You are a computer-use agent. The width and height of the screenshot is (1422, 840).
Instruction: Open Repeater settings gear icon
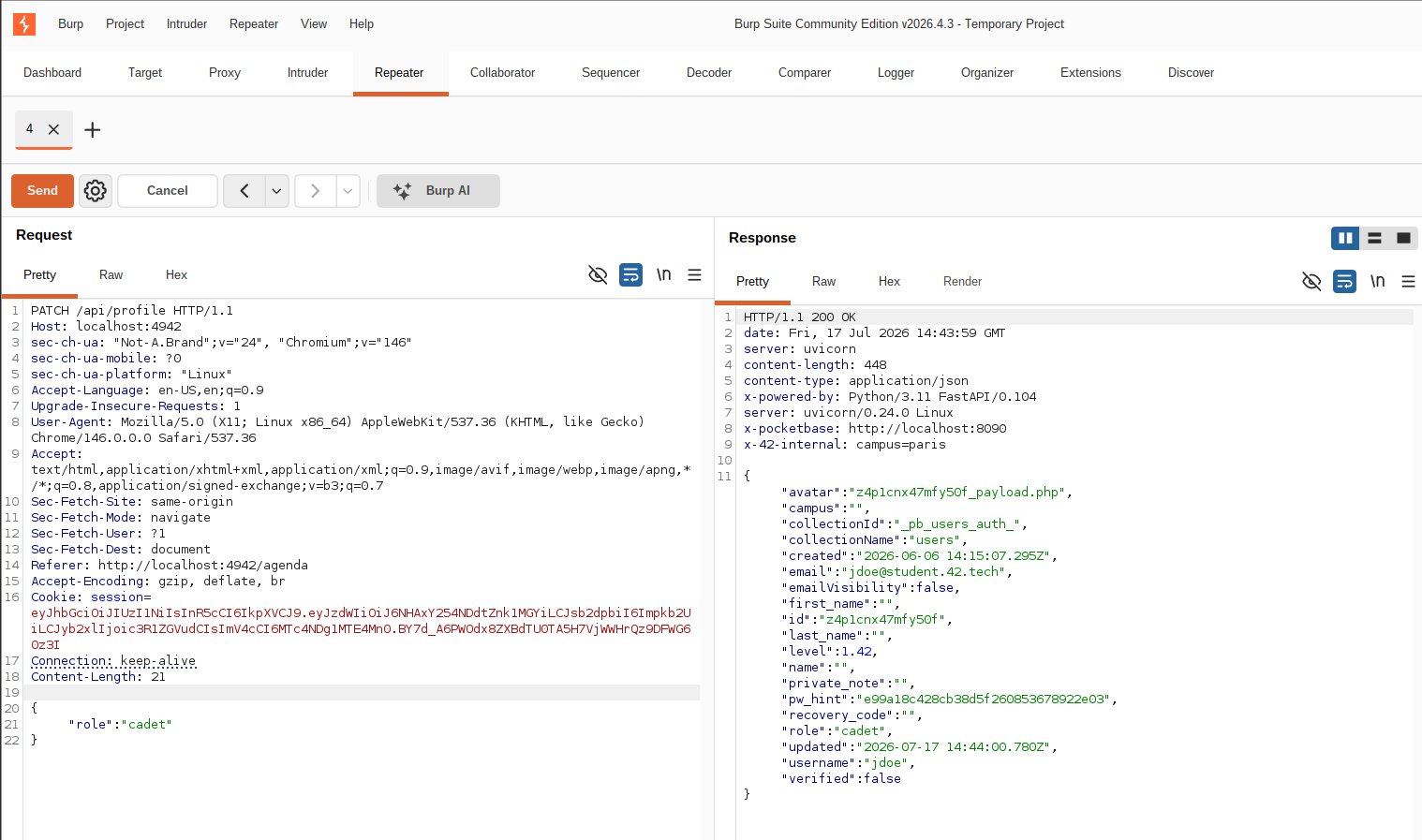(95, 191)
